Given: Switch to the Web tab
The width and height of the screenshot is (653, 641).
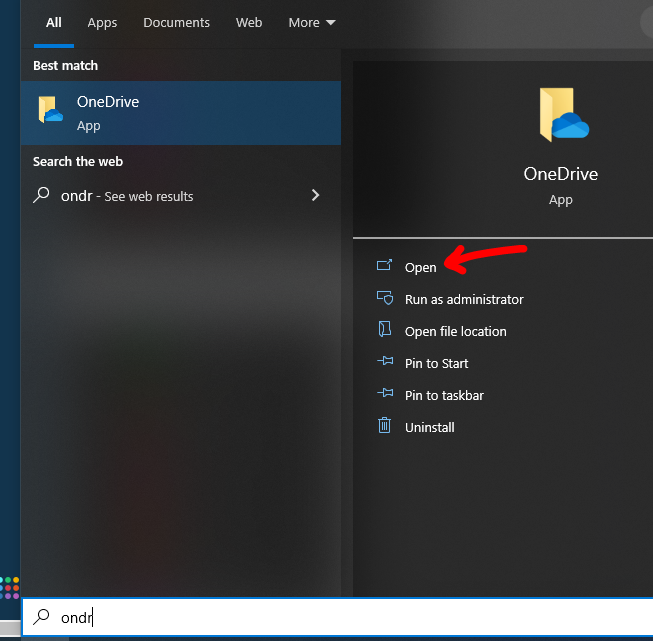Looking at the screenshot, I should [x=249, y=22].
